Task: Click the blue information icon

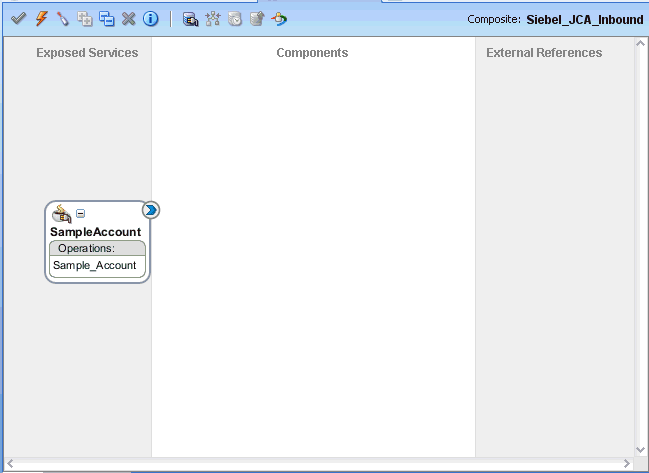Action: click(151, 19)
